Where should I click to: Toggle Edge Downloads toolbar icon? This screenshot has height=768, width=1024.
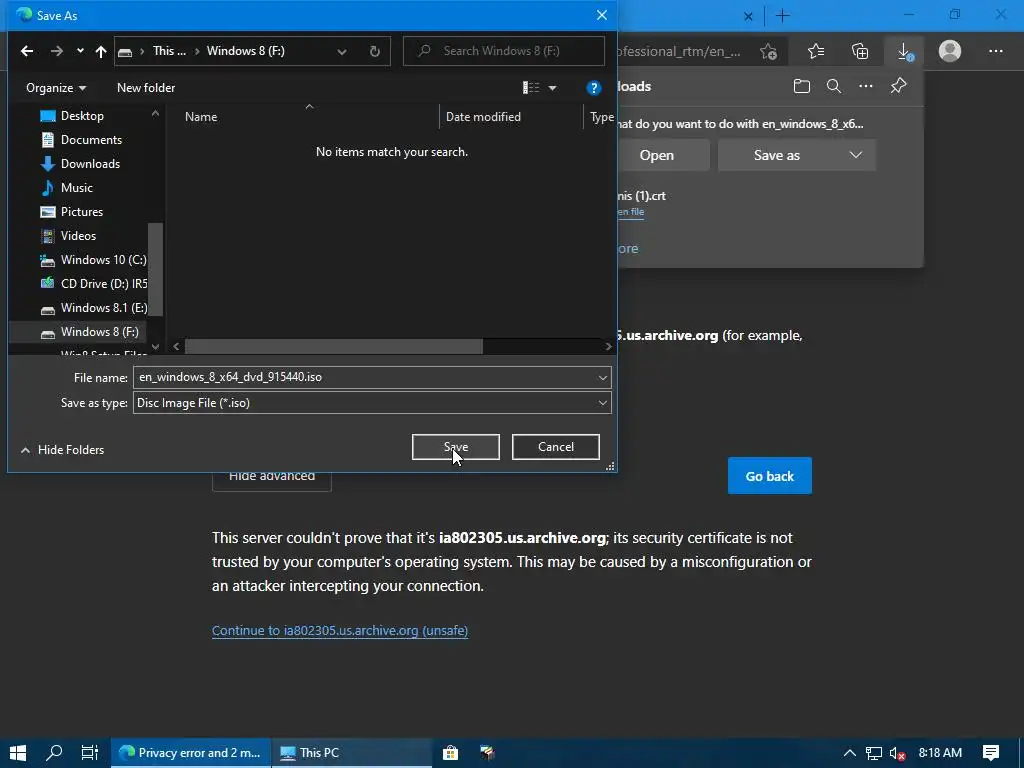tap(904, 51)
